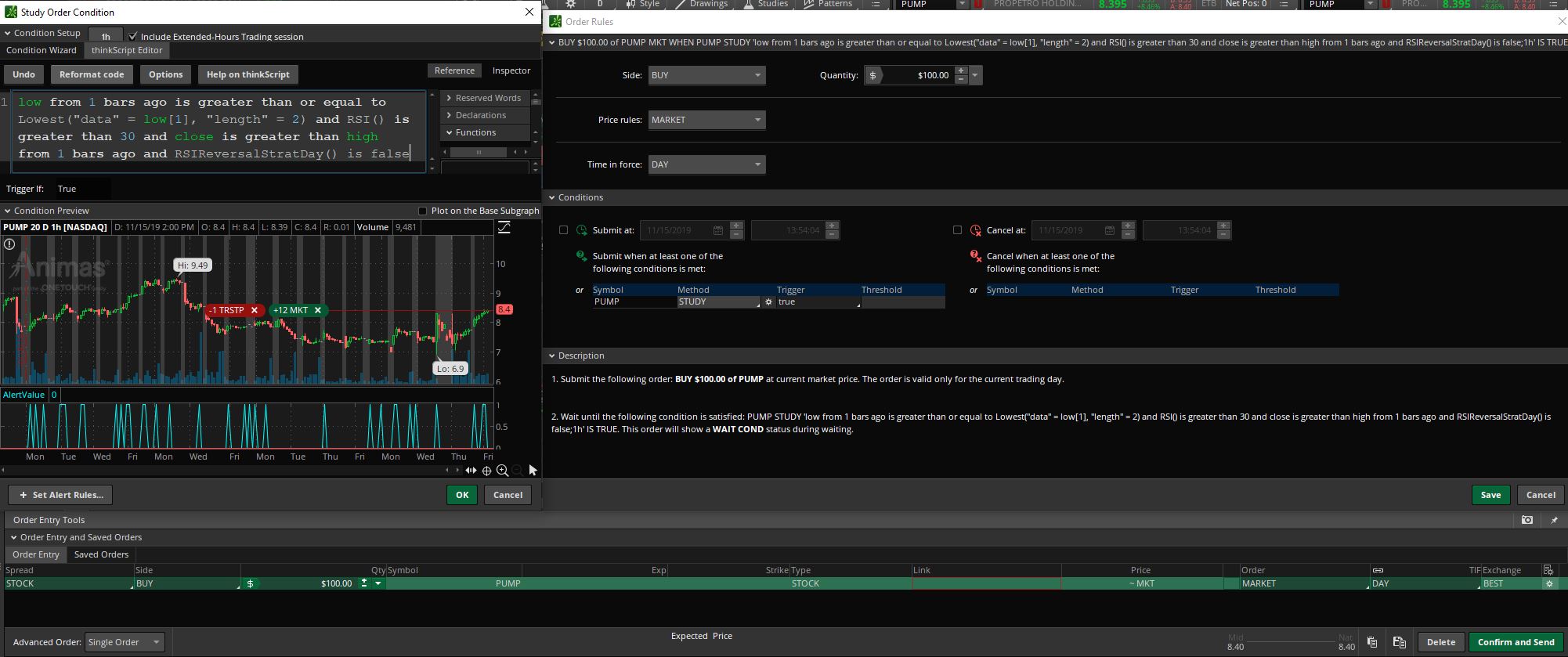Open order table column settings icon

(x=1548, y=570)
